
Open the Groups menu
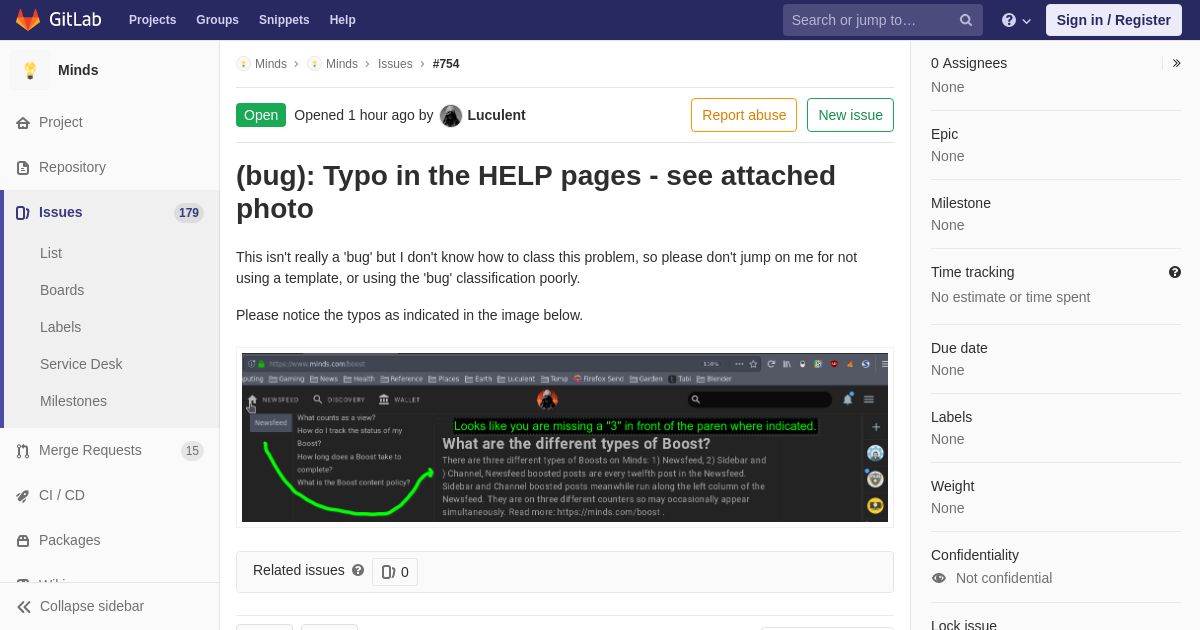[217, 20]
